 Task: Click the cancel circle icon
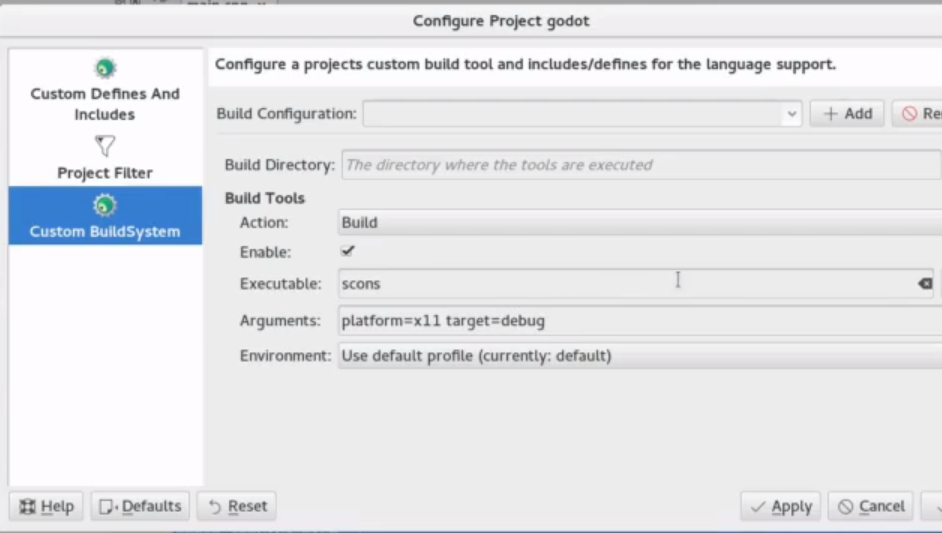[846, 507]
